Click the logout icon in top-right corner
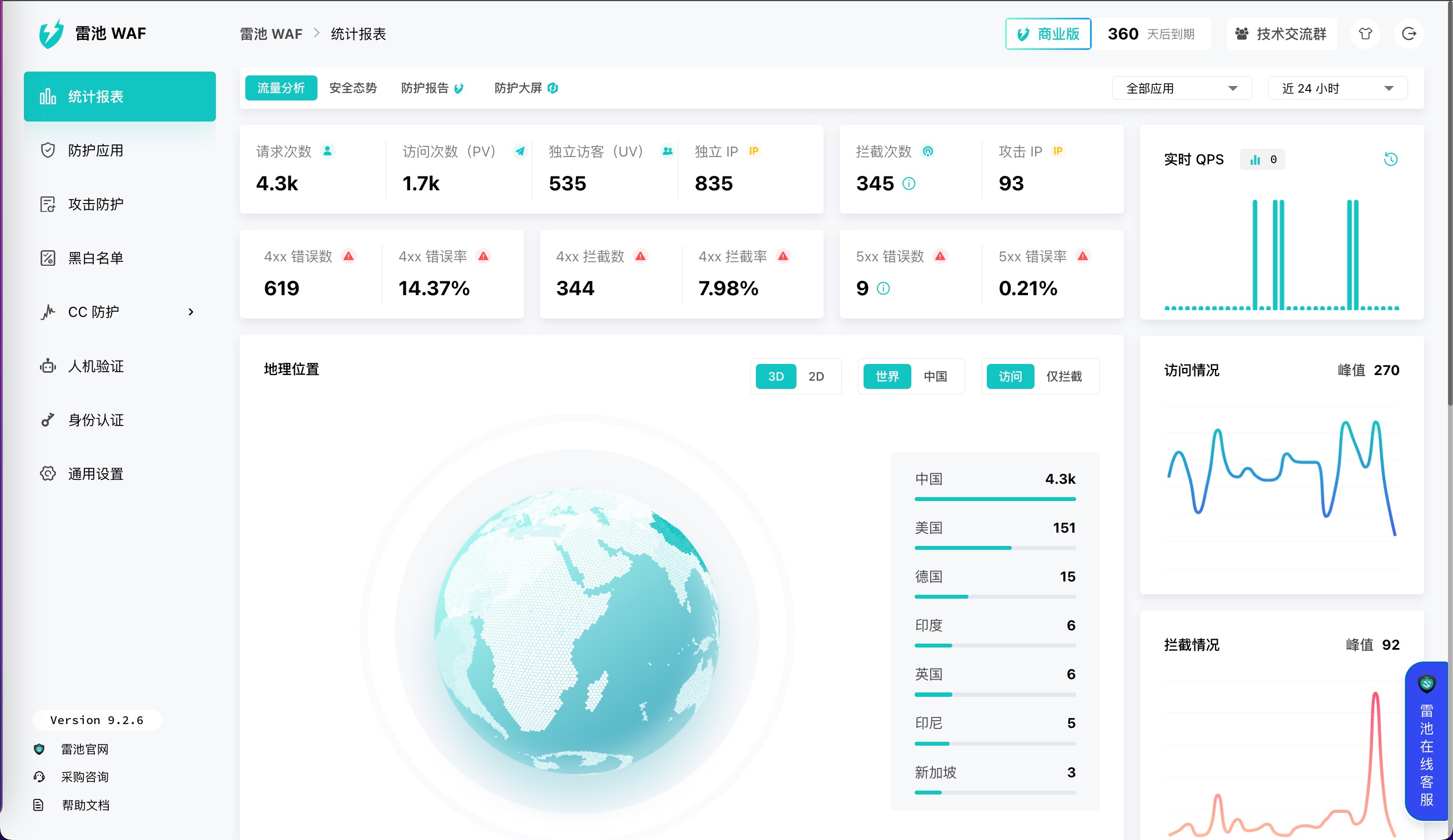The width and height of the screenshot is (1453, 840). [x=1409, y=34]
